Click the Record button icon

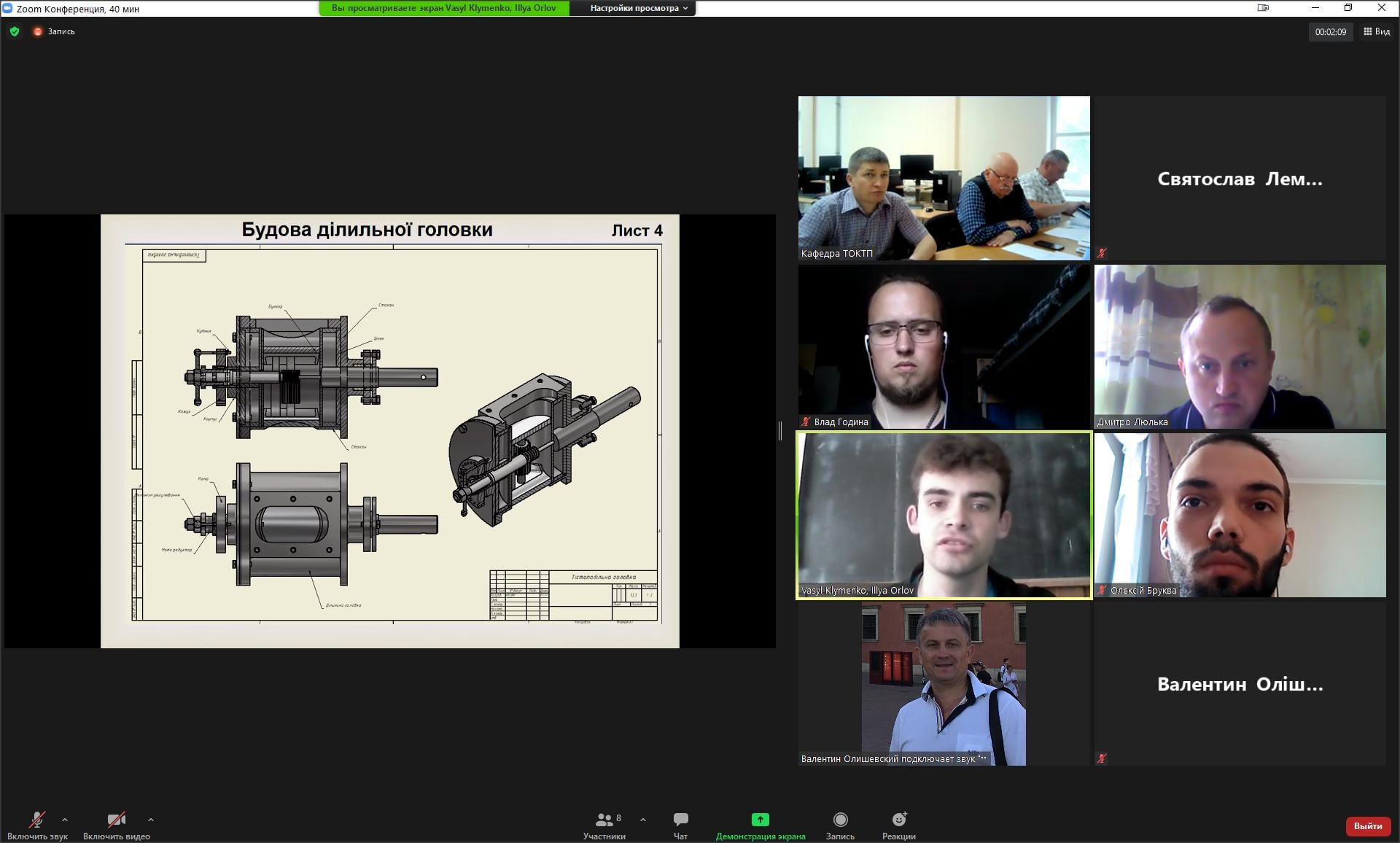840,820
